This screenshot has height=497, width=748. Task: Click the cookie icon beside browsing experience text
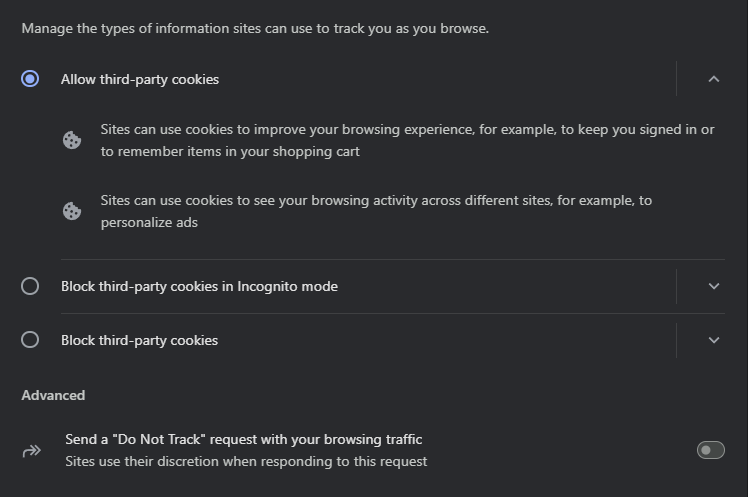pos(72,140)
